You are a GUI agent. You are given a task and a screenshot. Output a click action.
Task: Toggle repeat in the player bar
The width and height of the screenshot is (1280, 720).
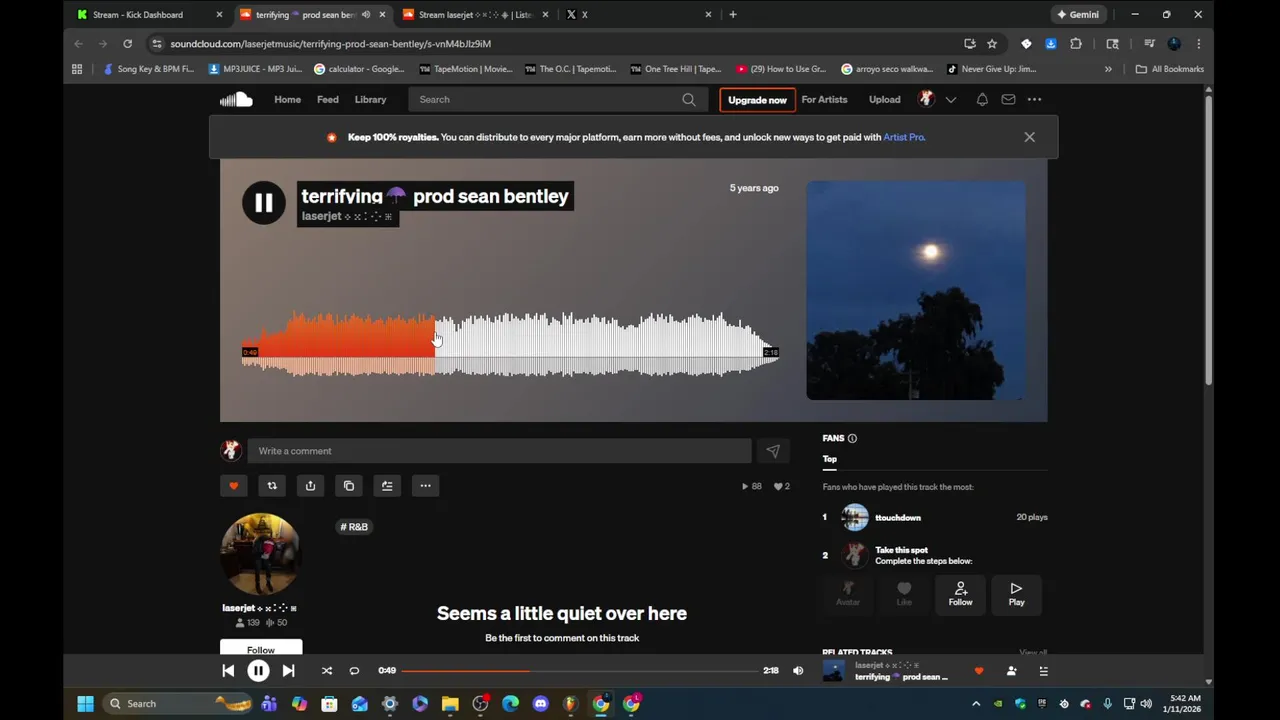coord(354,671)
